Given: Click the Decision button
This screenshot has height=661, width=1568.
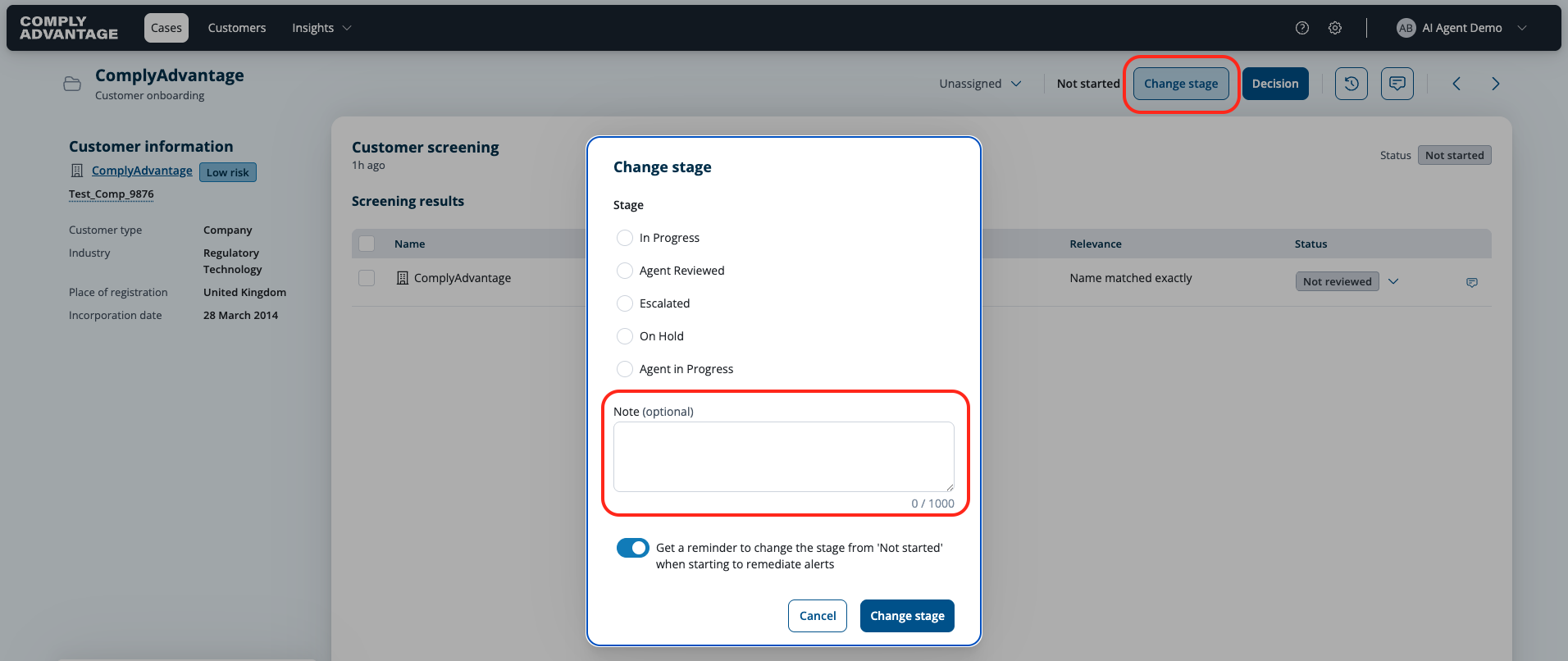Looking at the screenshot, I should 1275,84.
